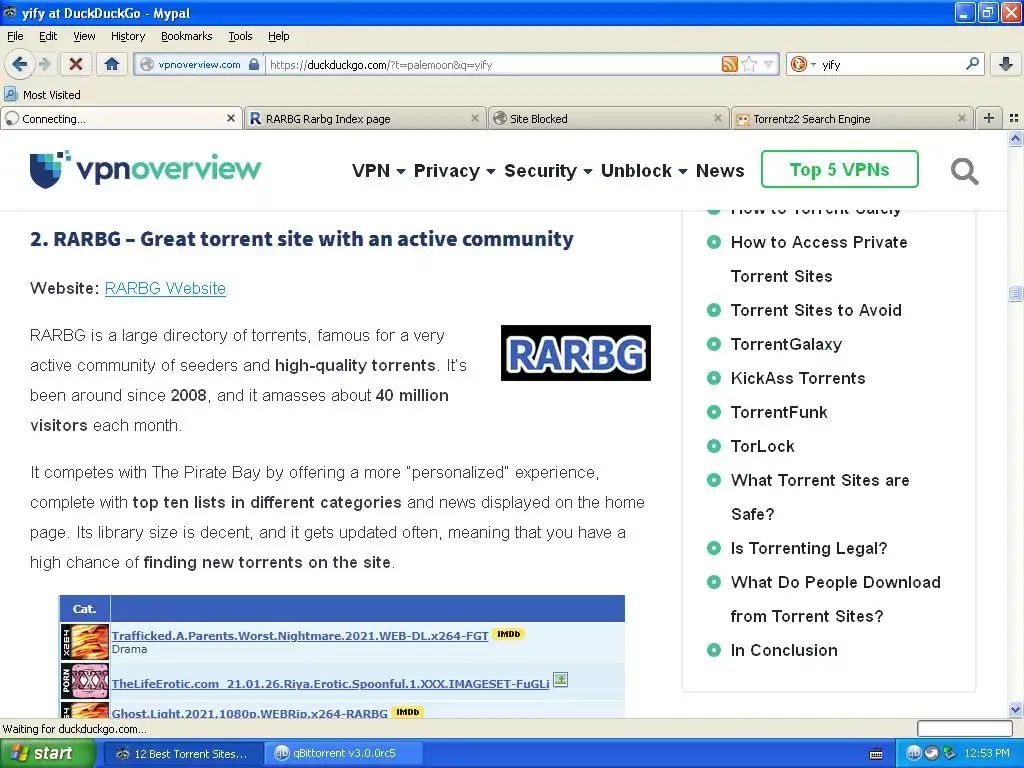This screenshot has width=1024, height=768.
Task: Bookmark this page with the star icon
Action: [749, 64]
